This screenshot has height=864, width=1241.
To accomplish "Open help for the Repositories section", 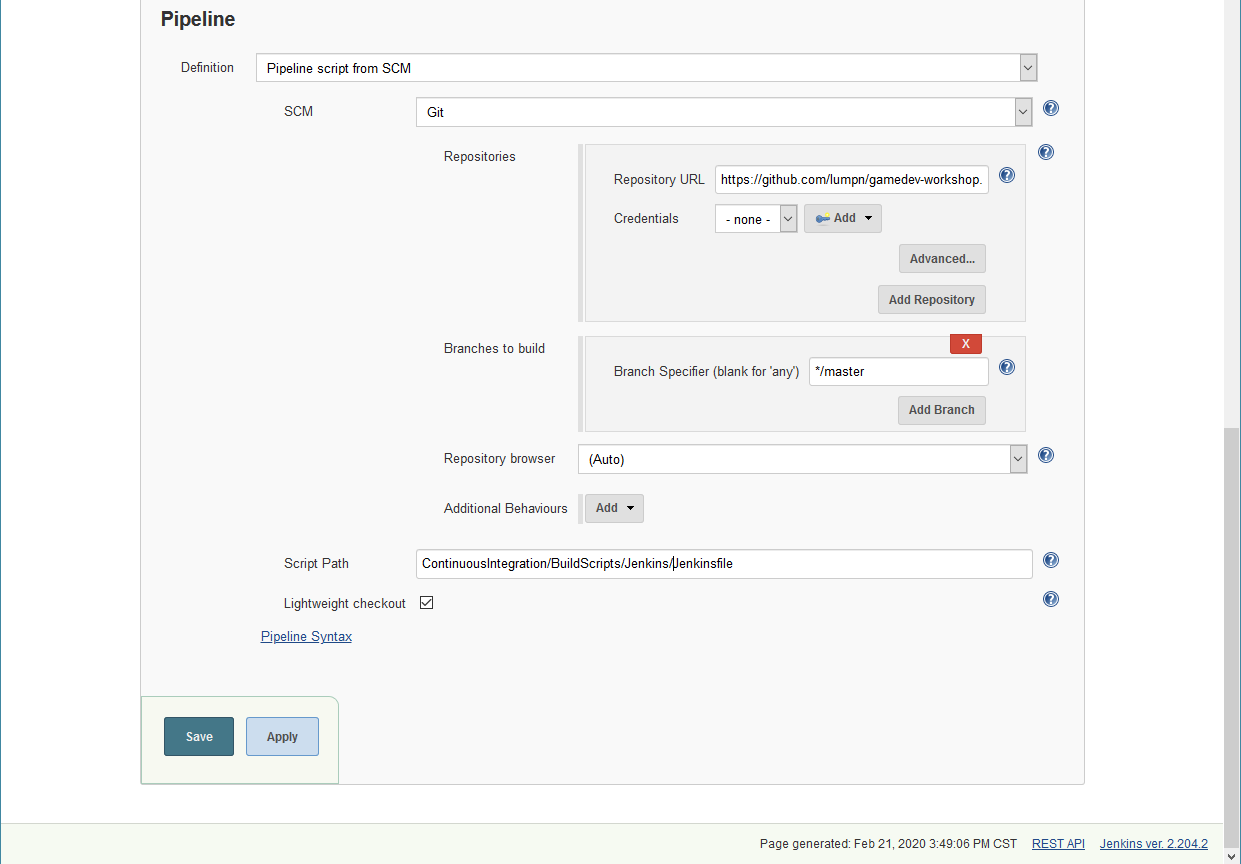I will (1046, 153).
